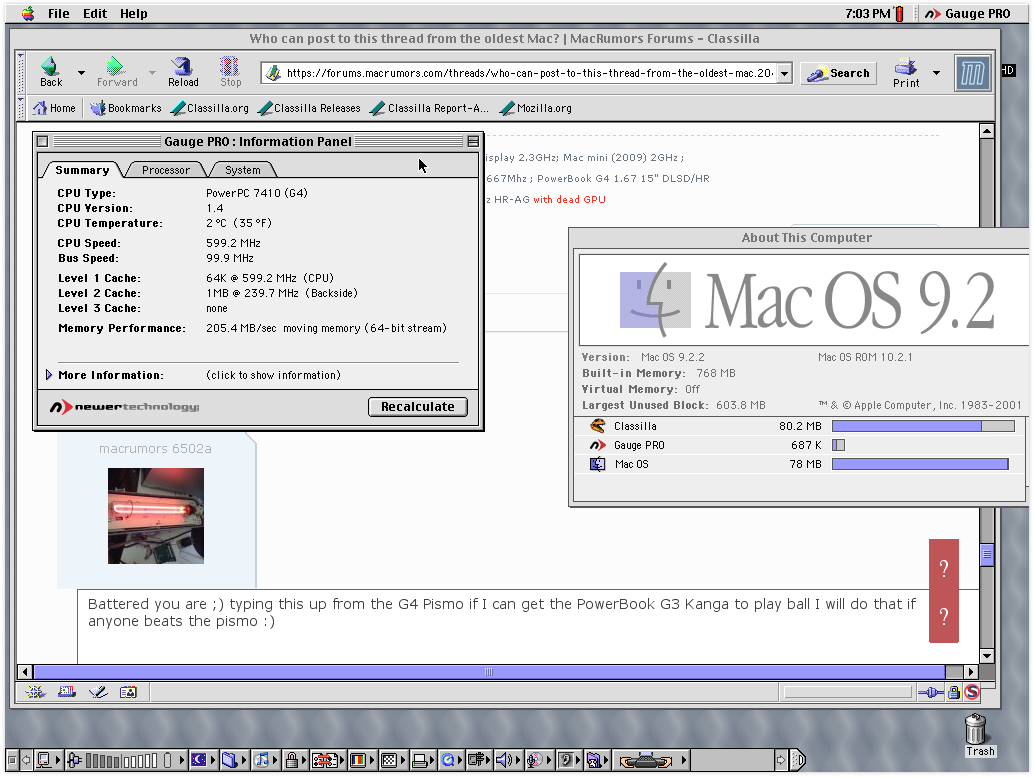This screenshot has height=778, width=1034.
Task: Click the menu bar clock 7:03 PM
Action: point(867,13)
